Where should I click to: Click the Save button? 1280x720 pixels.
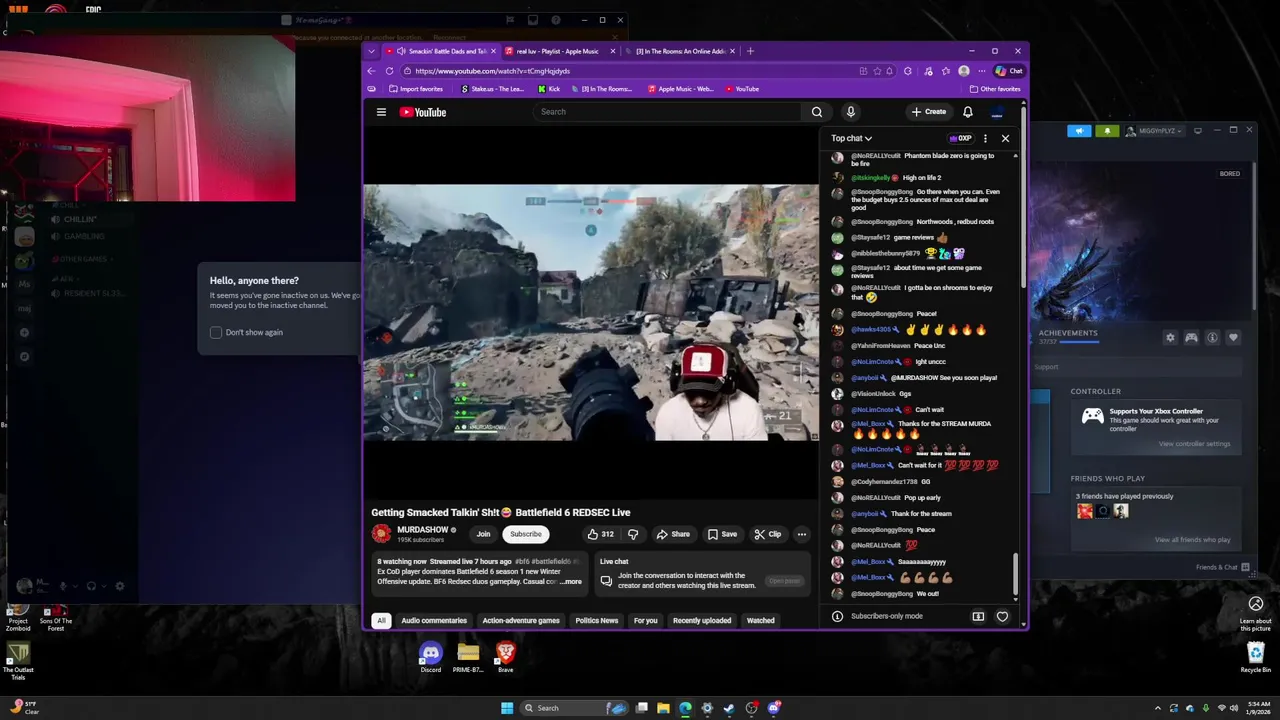[x=722, y=534]
